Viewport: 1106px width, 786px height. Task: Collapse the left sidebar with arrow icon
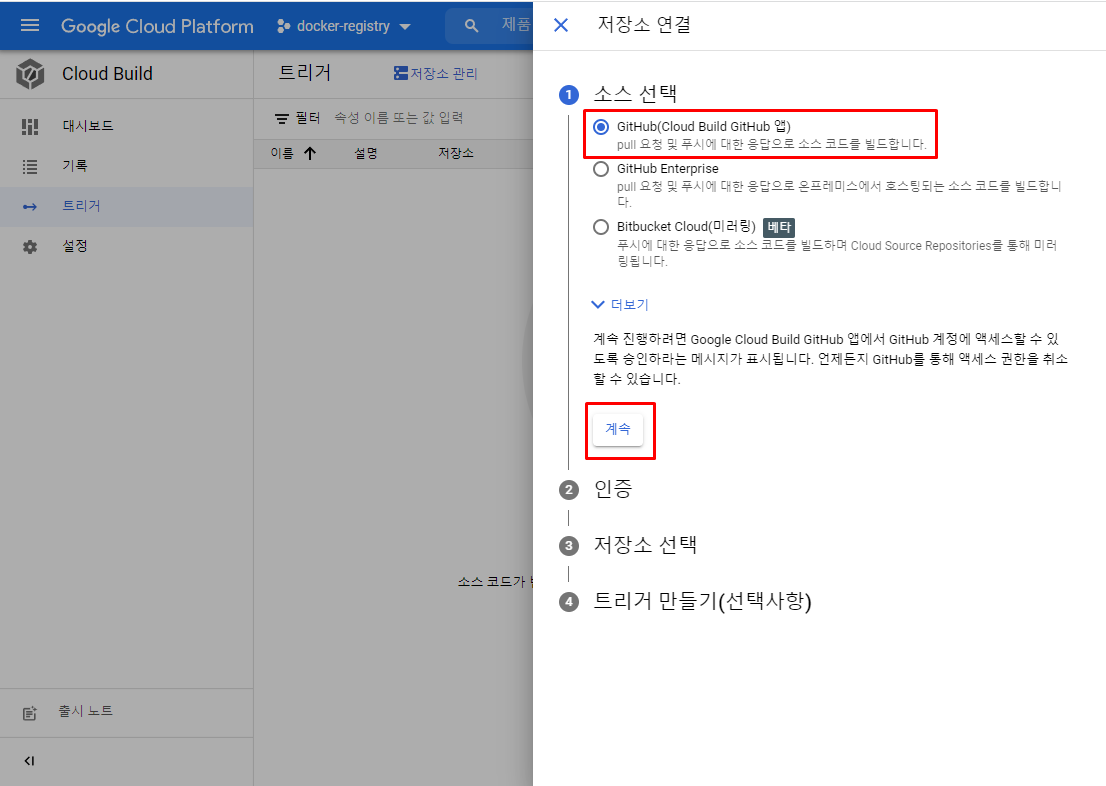(x=29, y=761)
